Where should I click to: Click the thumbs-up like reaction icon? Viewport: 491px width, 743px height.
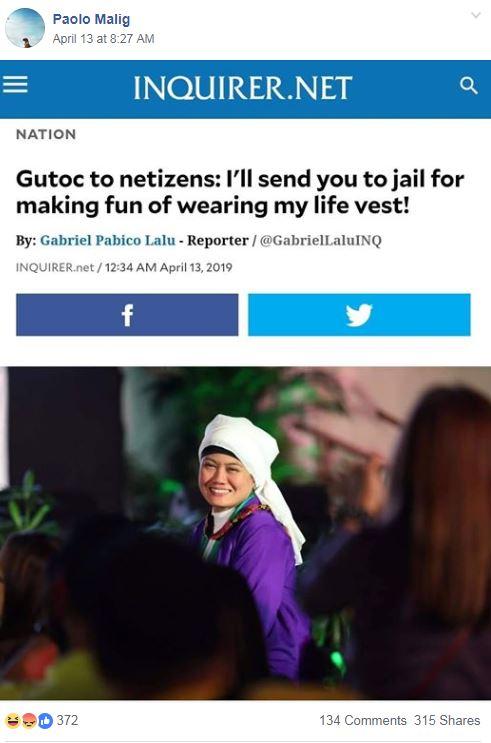45,721
